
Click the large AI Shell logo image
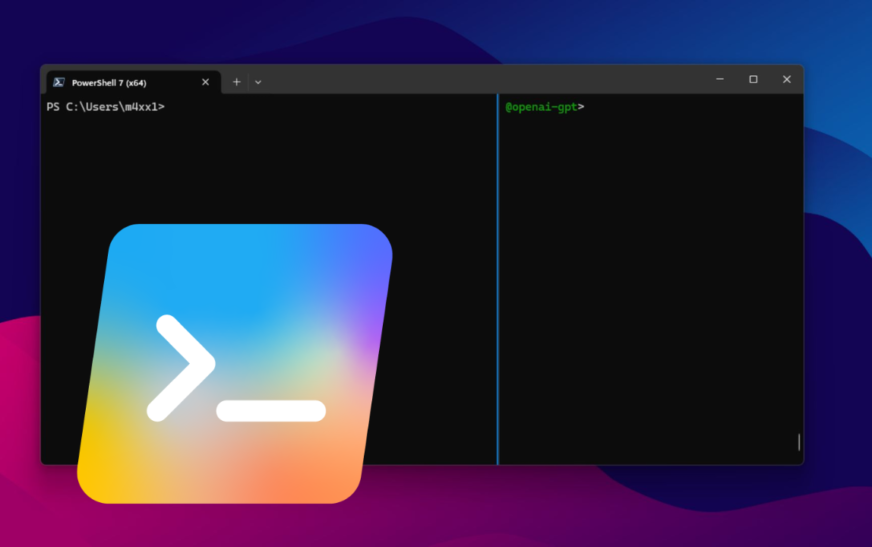pyautogui.click(x=235, y=364)
